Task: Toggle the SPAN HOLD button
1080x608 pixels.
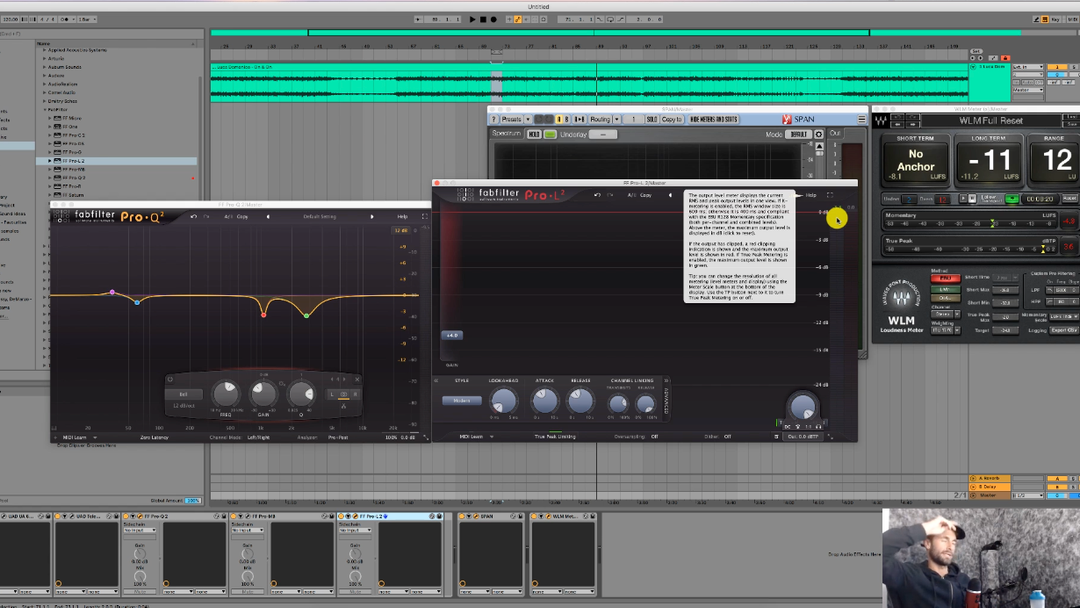Action: pos(534,134)
